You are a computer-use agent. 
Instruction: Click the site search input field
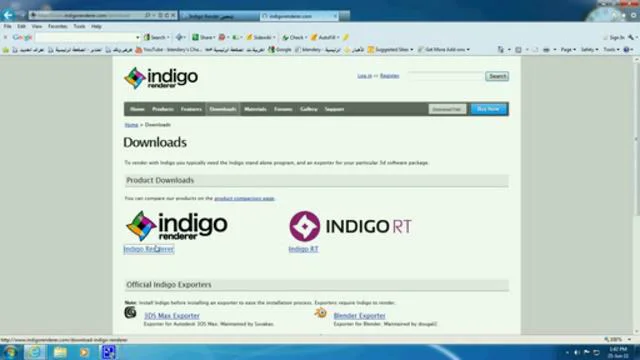tap(446, 76)
